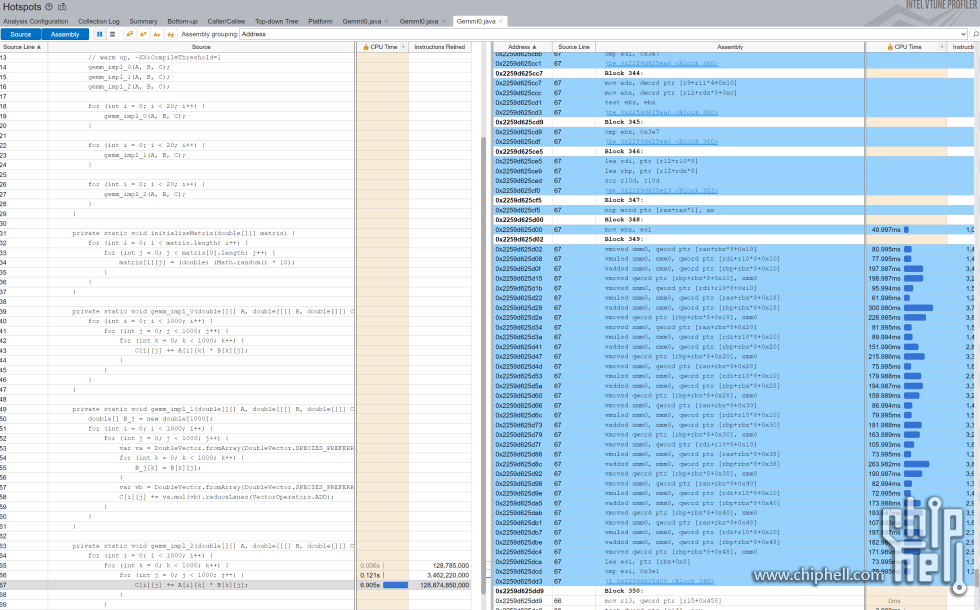This screenshot has height=610, width=980.
Task: Switch to the Platform tab
Action: pos(320,21)
